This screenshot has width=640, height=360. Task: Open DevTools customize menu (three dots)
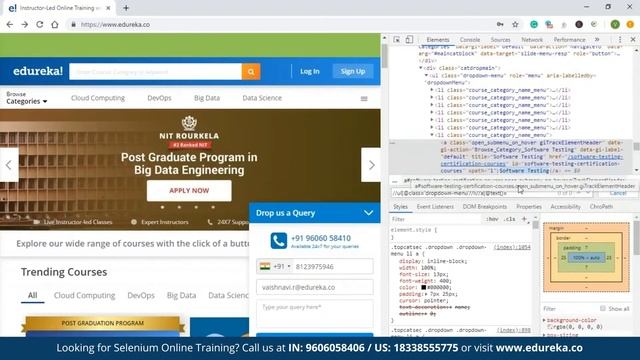[x=620, y=40]
